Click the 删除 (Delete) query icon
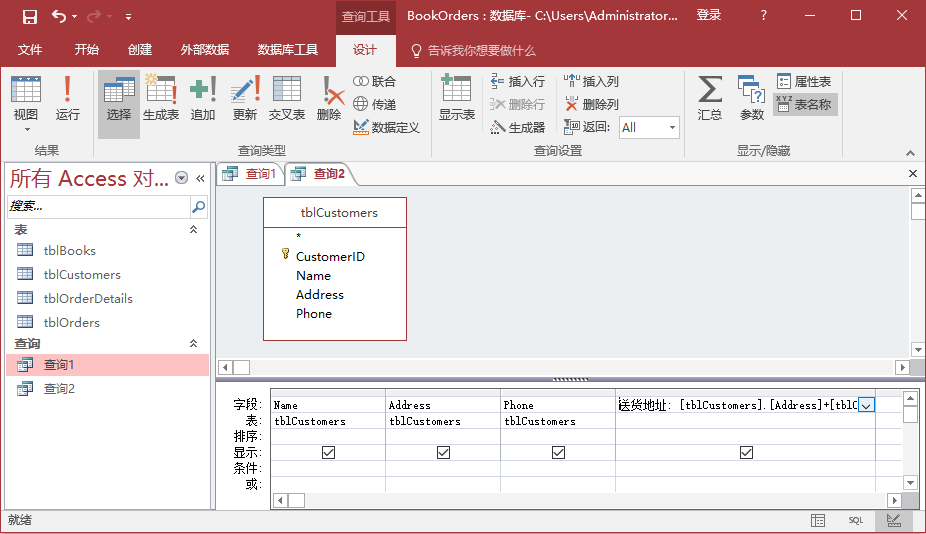Viewport: 926px width, 534px height. click(329, 99)
